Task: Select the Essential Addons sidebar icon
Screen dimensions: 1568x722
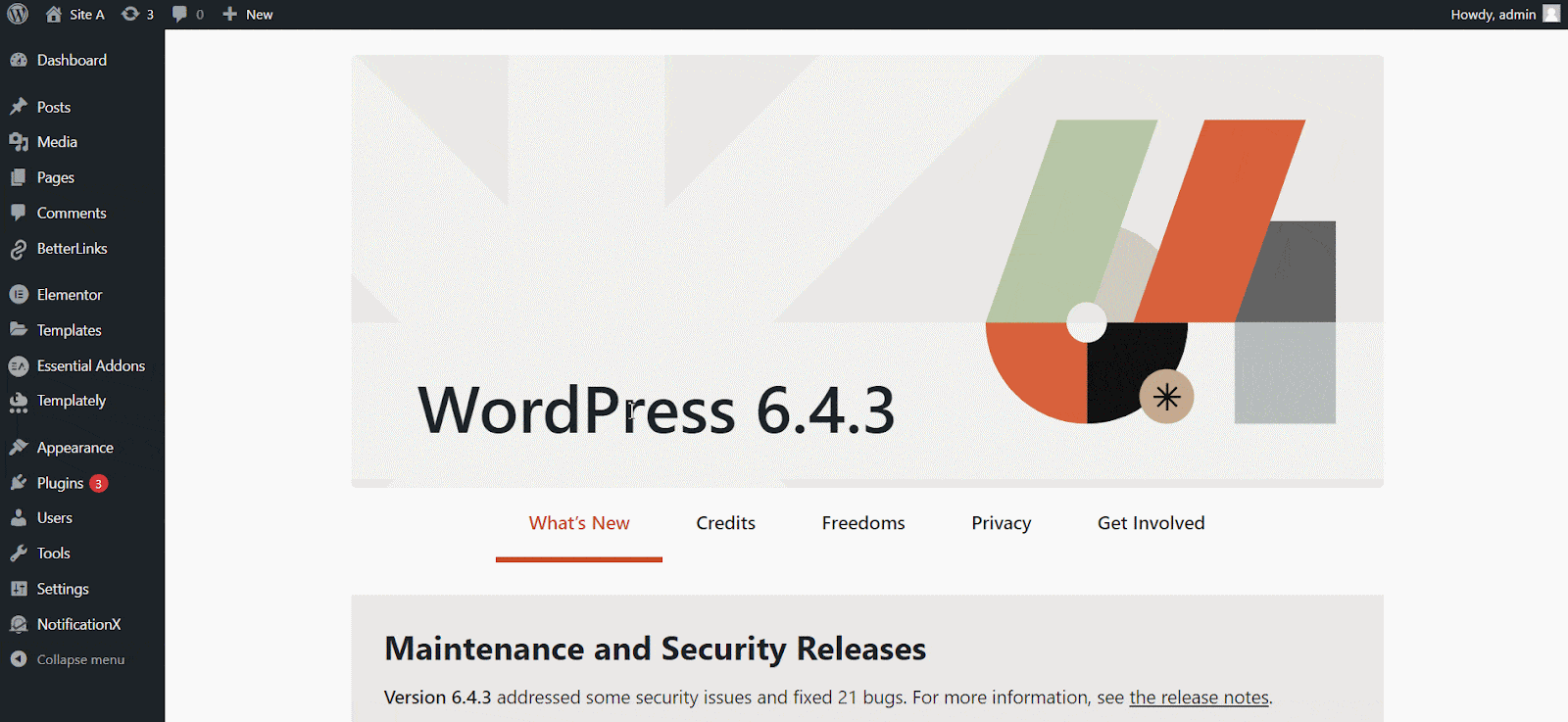Action: (19, 366)
